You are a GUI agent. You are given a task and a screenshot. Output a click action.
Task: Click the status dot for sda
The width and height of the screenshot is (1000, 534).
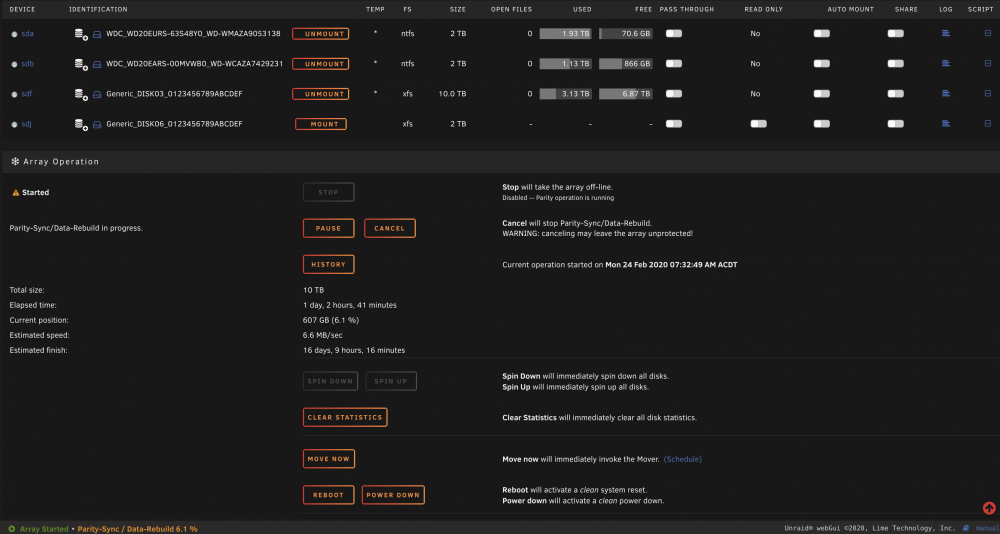[15, 34]
